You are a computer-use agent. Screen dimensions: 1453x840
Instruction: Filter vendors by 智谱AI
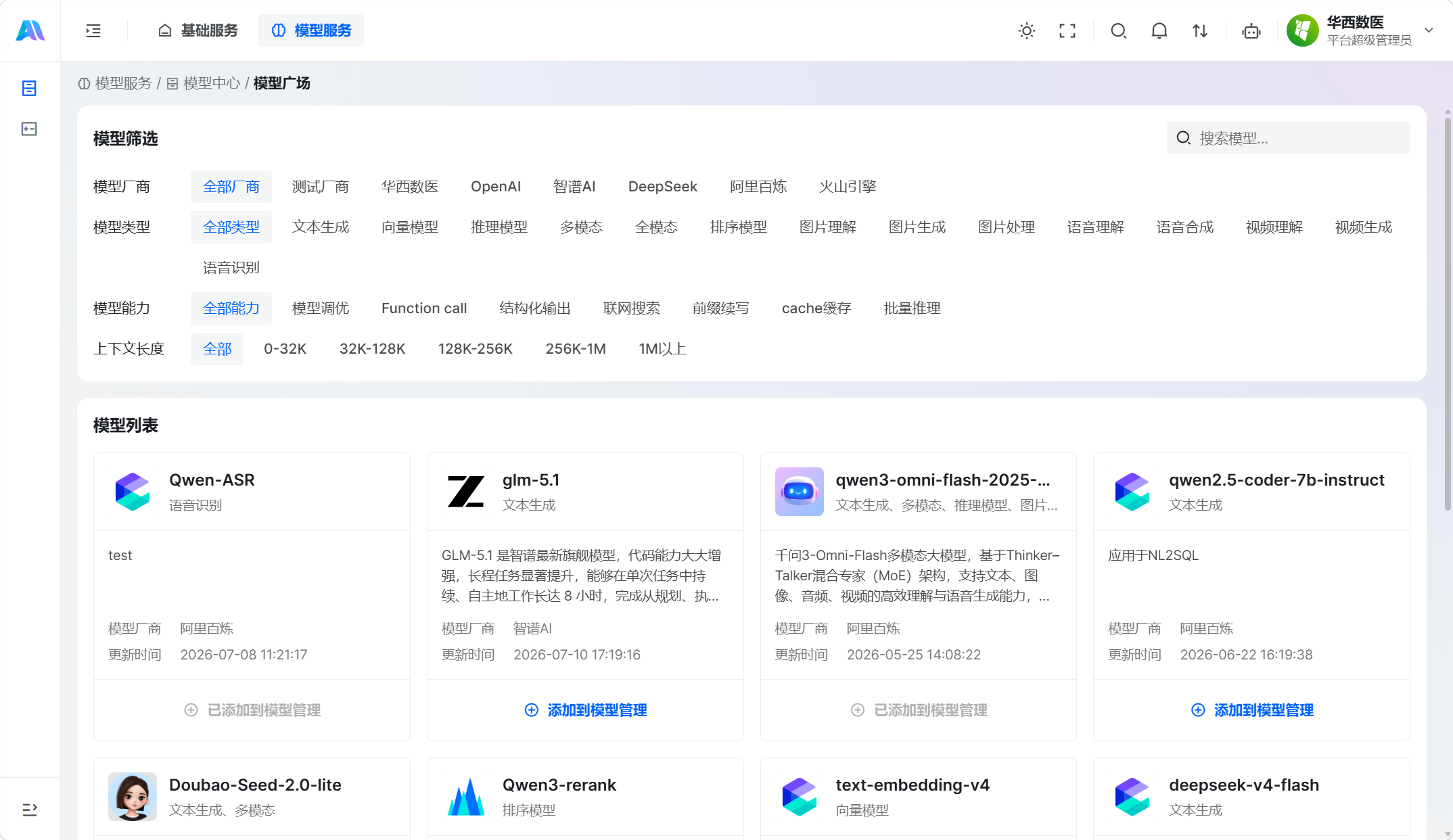(x=574, y=187)
